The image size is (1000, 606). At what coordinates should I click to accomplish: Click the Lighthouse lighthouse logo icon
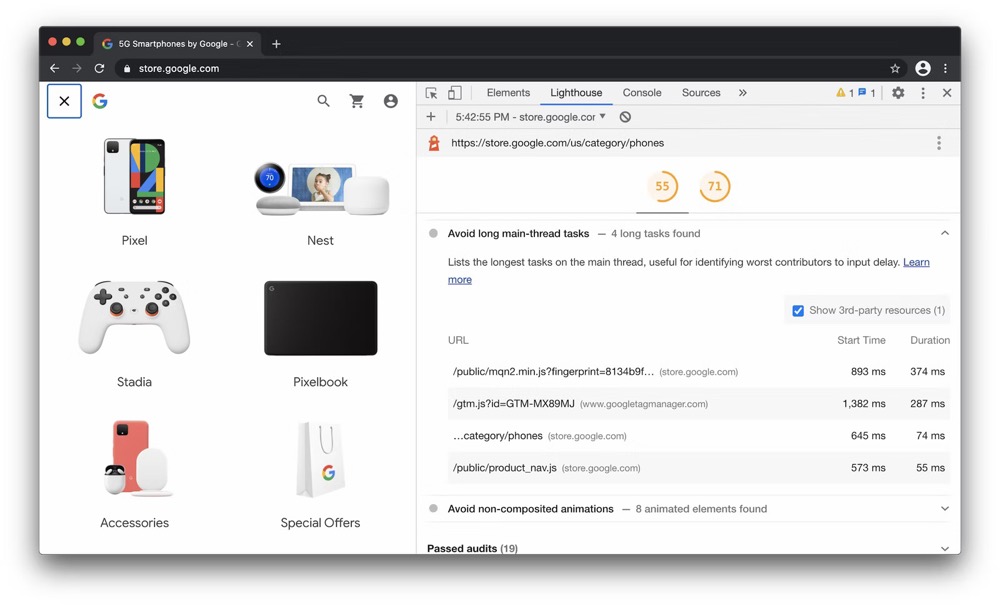[x=434, y=143]
